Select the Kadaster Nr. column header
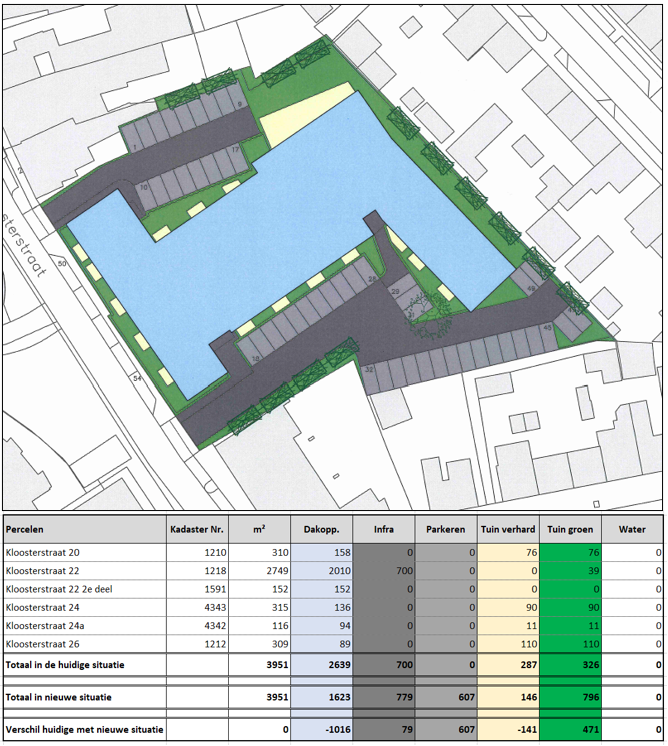The height and width of the screenshot is (746, 668). tap(197, 529)
